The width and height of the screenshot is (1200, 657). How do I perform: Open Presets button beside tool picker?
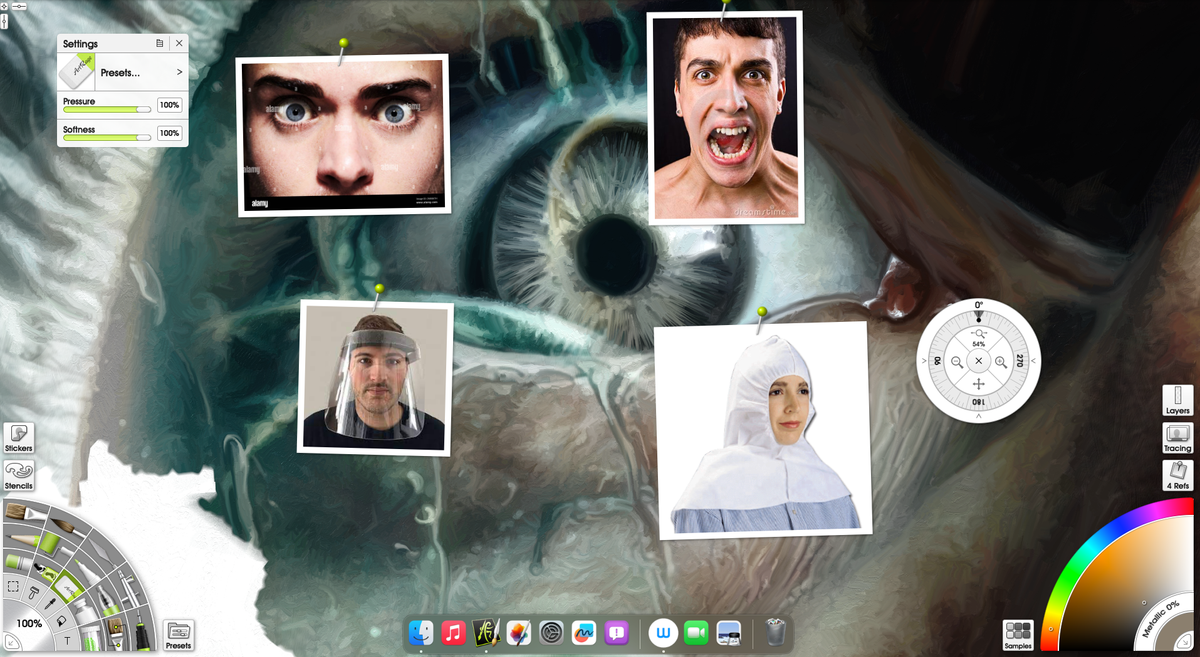(178, 634)
